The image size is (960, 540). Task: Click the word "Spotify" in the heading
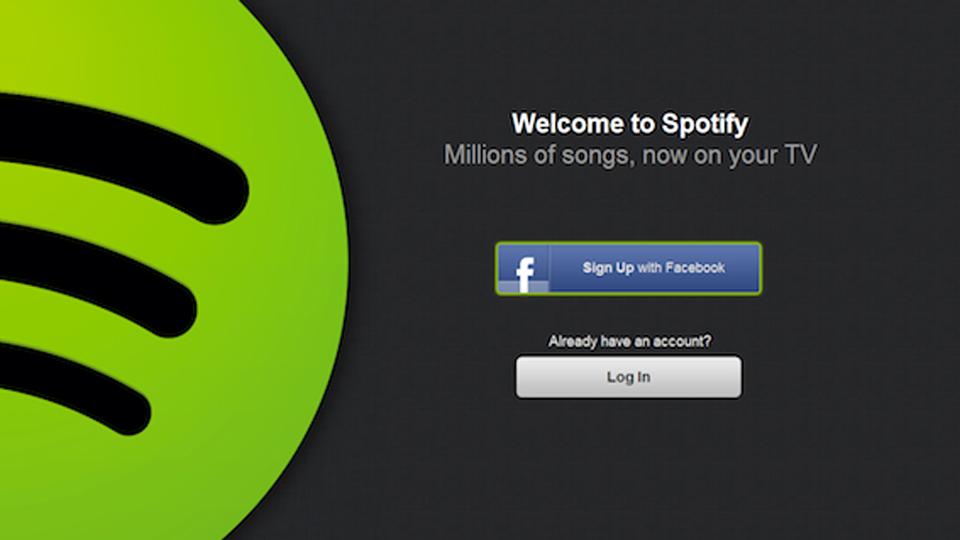pyautogui.click(x=704, y=125)
